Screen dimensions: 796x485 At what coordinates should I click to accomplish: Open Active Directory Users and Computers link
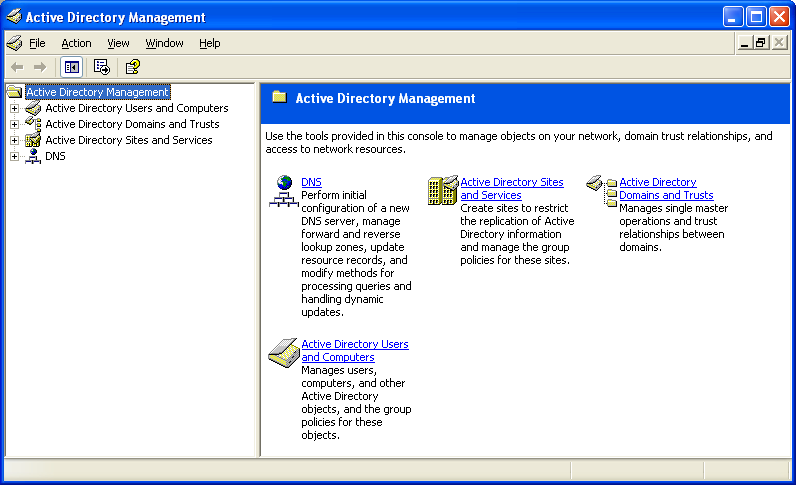[355, 350]
